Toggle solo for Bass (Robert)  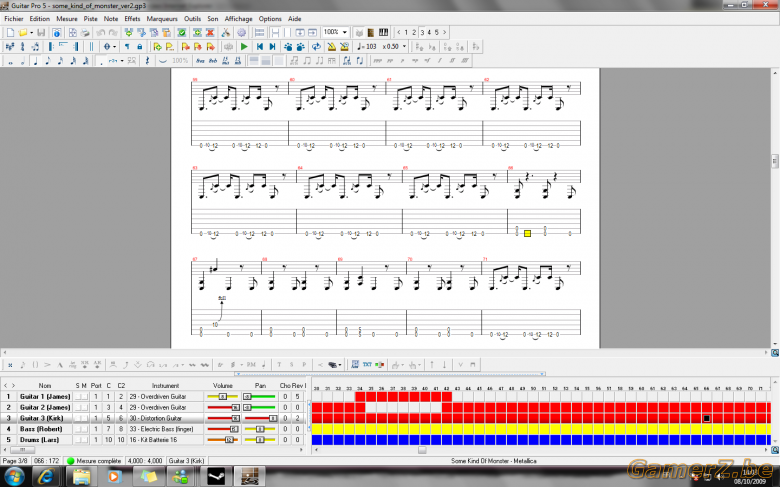point(78,429)
